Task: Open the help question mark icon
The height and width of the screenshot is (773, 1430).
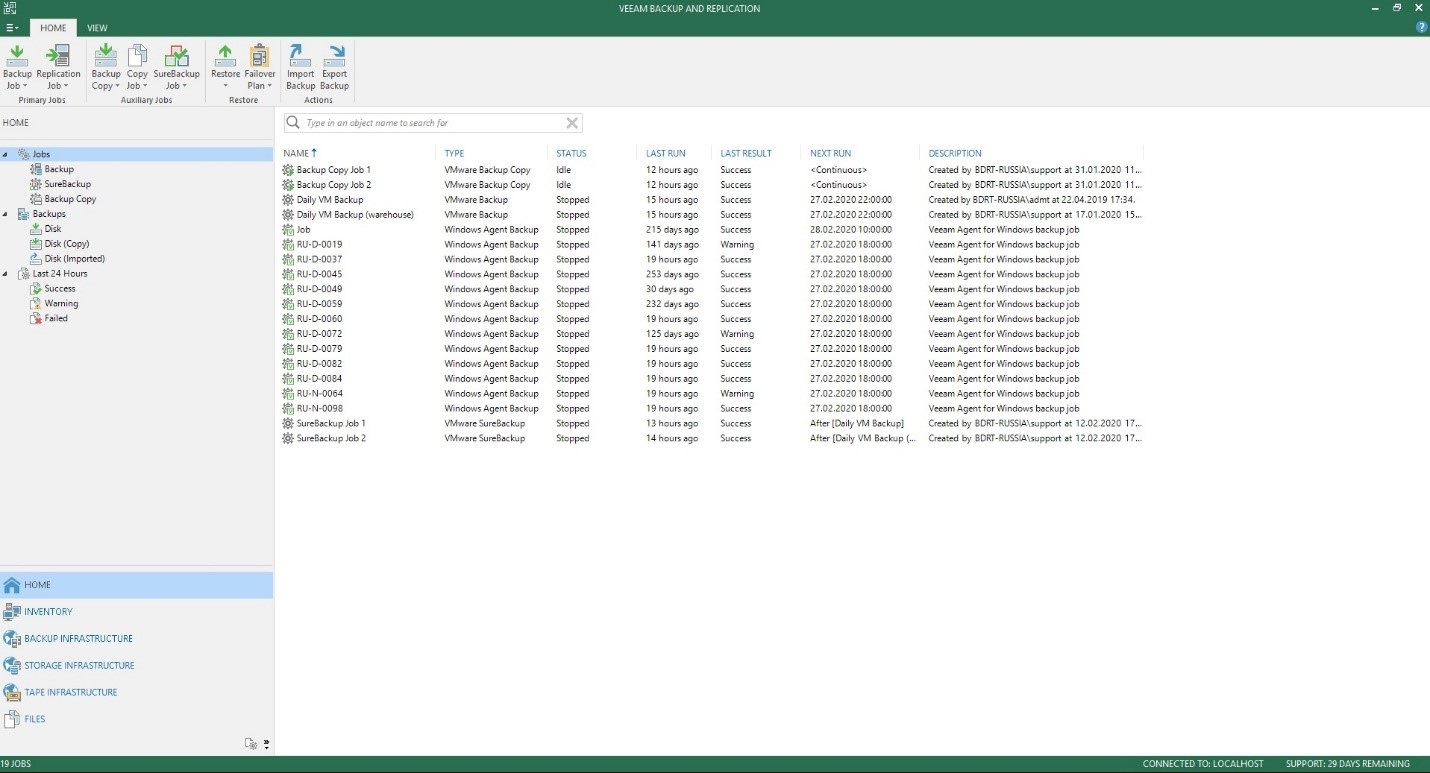Action: [1421, 27]
